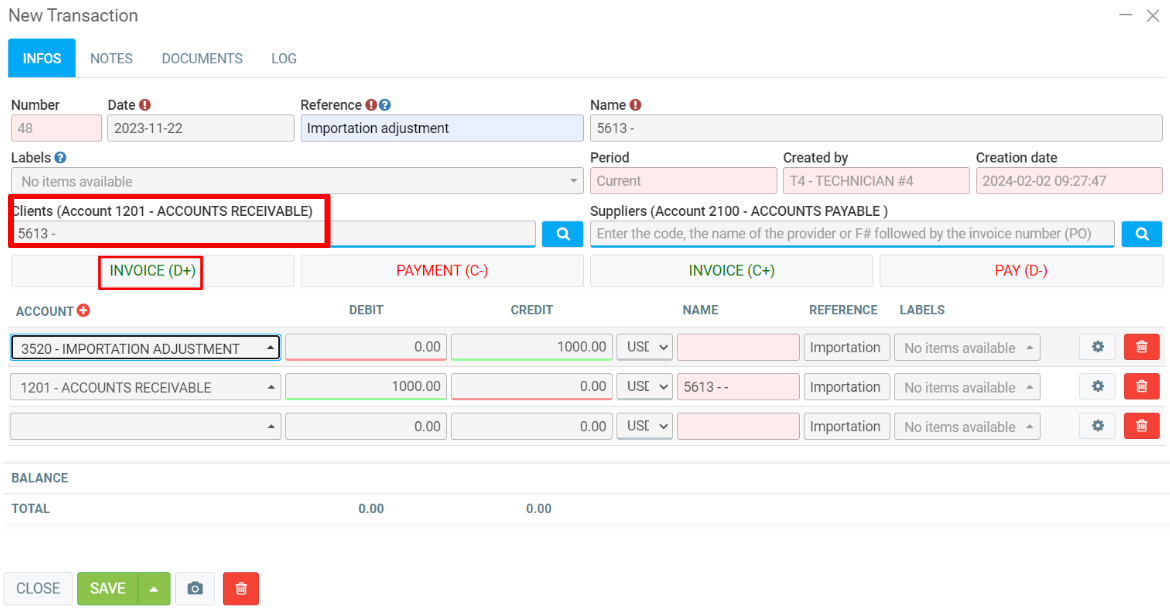Open the DOCUMENTS tab
Viewport: 1170px width, 611px height.
(x=202, y=59)
